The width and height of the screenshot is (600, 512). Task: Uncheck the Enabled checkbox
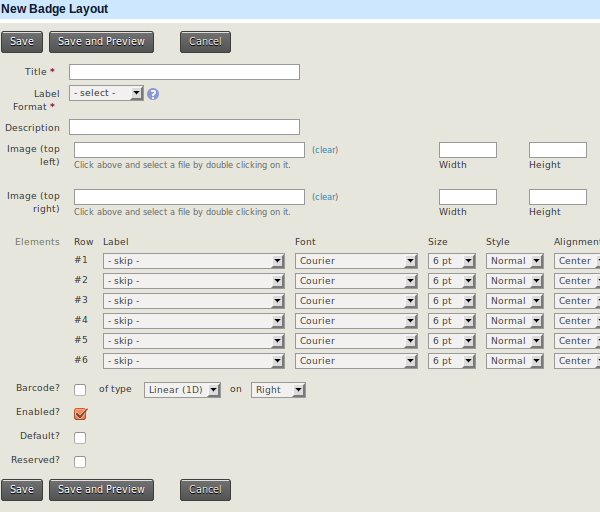(80, 413)
